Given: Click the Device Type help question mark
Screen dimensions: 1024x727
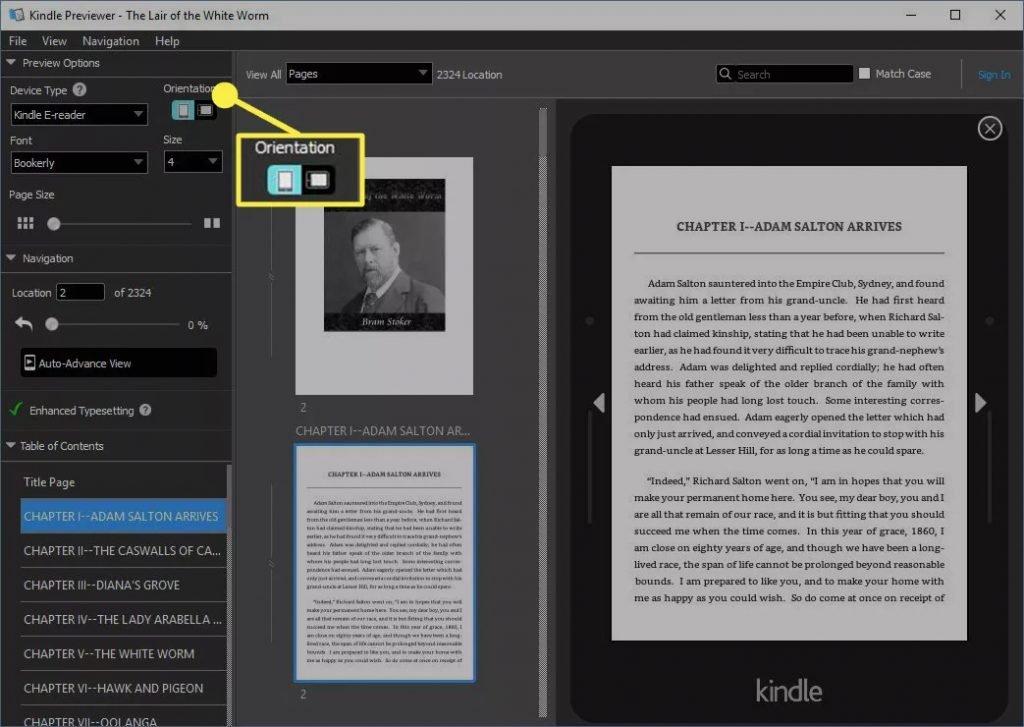Looking at the screenshot, I should pyautogui.click(x=80, y=89).
